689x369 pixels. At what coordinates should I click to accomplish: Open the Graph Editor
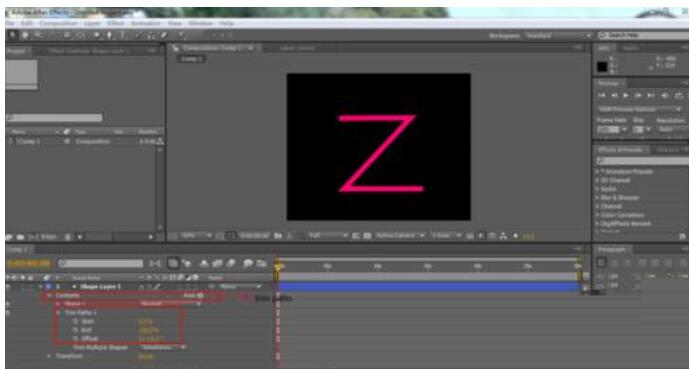point(261,263)
